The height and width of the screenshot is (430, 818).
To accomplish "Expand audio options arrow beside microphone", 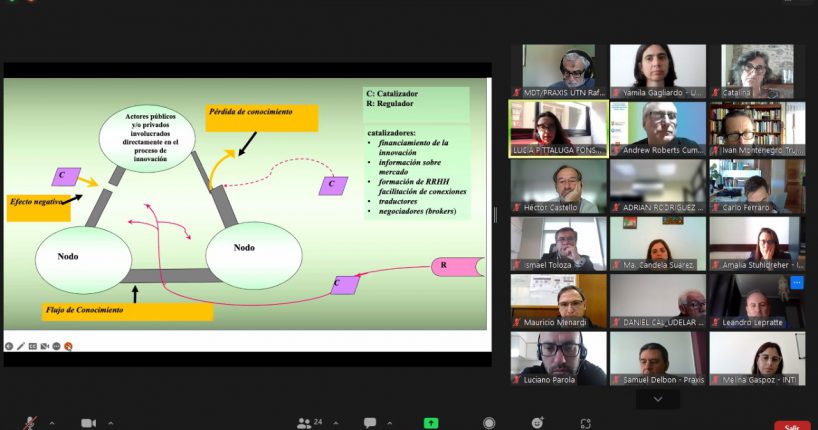I will (x=52, y=423).
